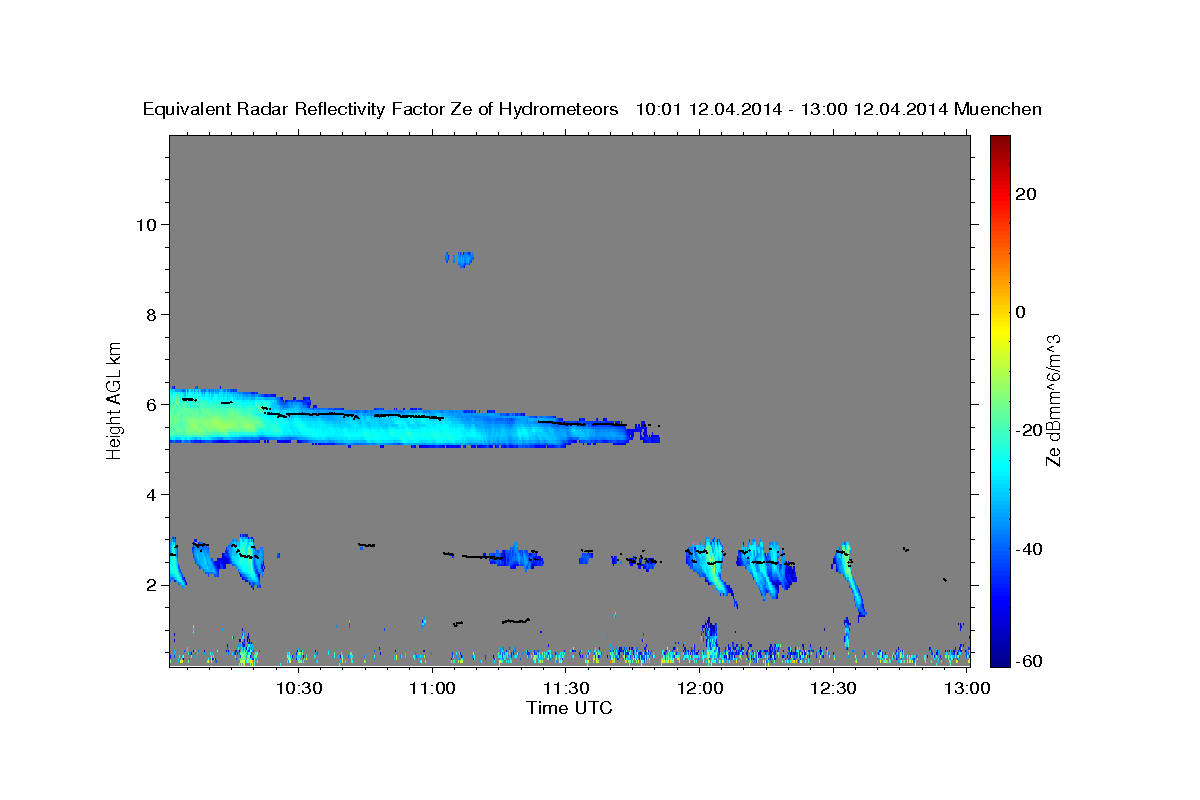Viewport: 1200px width, 800px height.
Task: Click the plot title 'Equivalent Radar Reflectivity Factor Ze of Hydrometeors'
Action: pos(381,109)
